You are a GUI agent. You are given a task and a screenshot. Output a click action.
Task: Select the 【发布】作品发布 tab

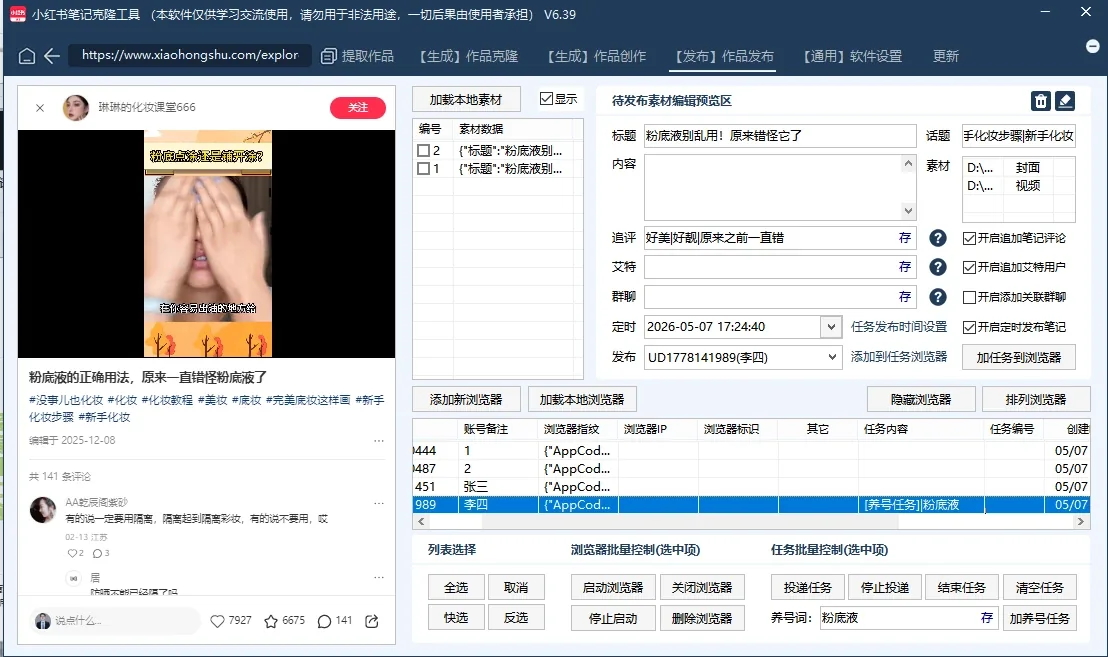click(x=724, y=56)
